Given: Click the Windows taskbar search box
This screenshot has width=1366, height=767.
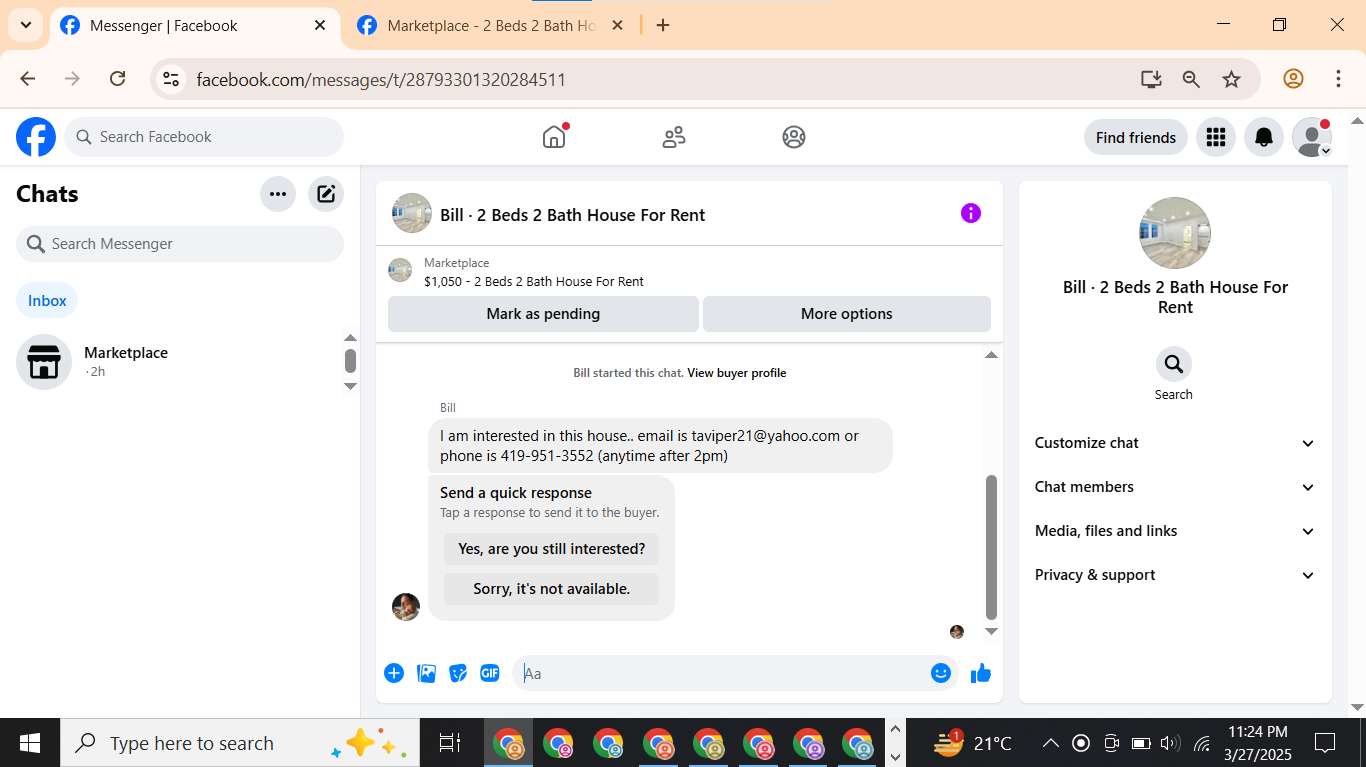Looking at the screenshot, I should coord(240,743).
